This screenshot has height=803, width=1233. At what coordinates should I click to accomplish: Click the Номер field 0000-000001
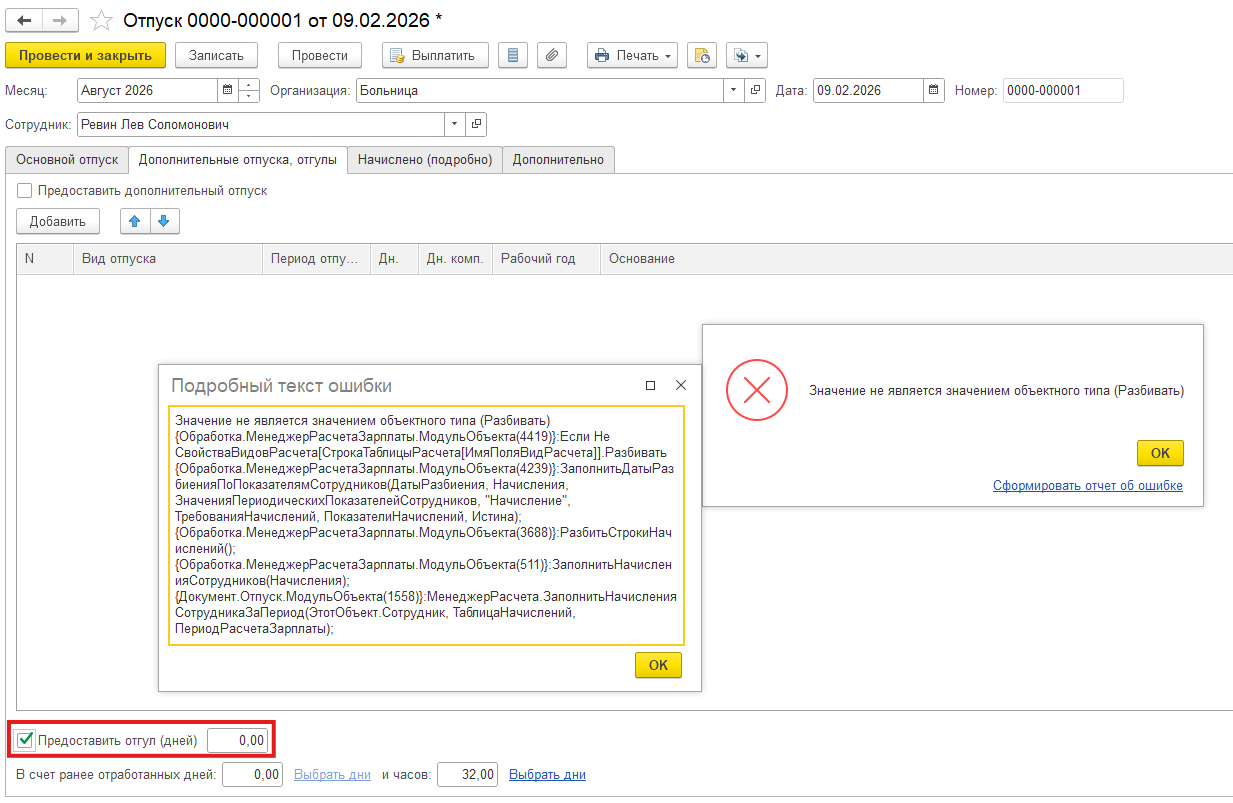[x=1063, y=90]
